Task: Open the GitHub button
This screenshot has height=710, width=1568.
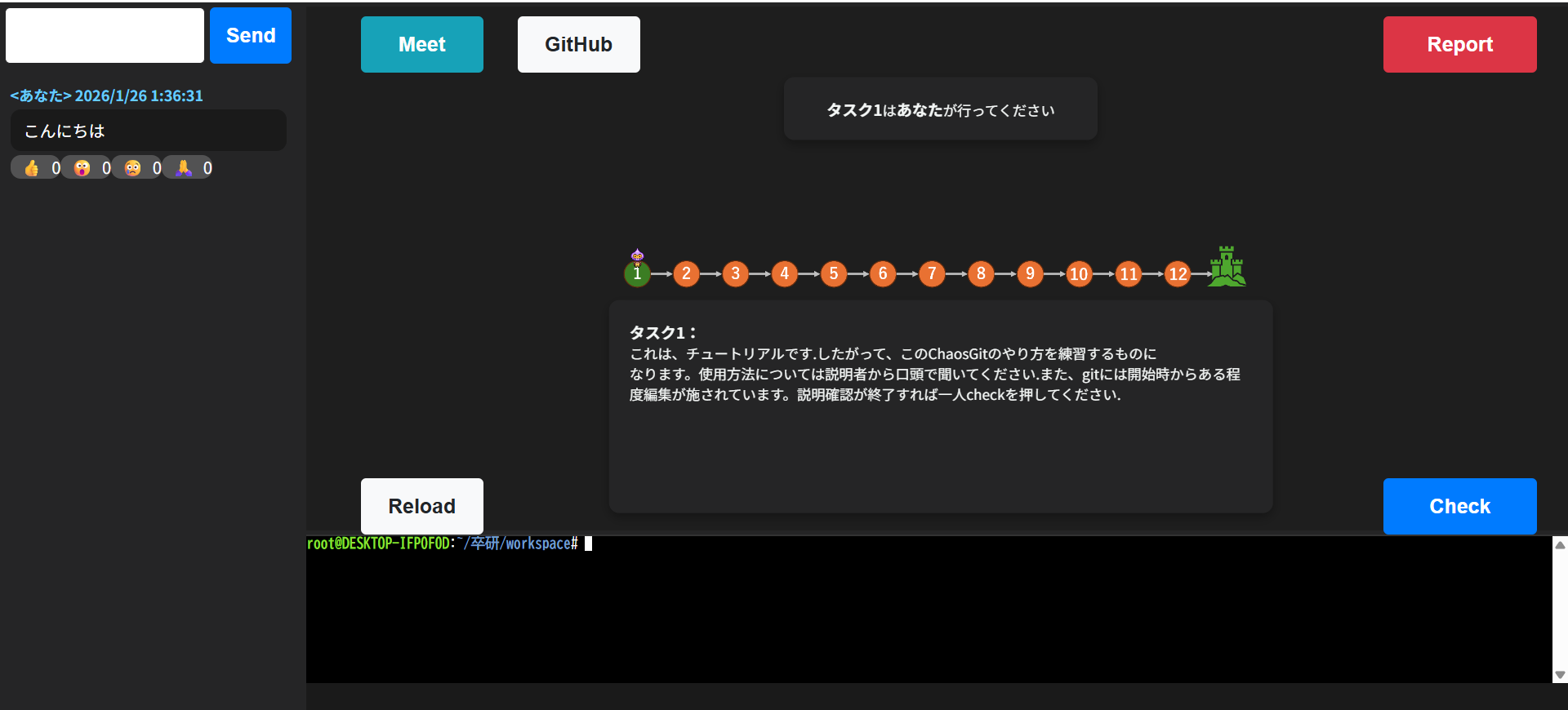Action: (x=578, y=44)
